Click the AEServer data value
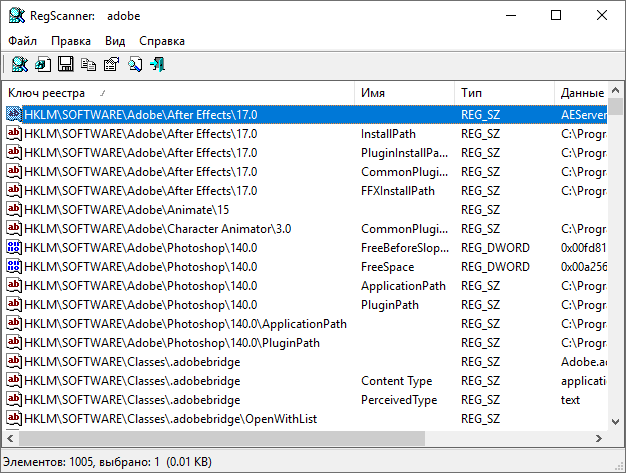This screenshot has width=626, height=473. pos(584,115)
